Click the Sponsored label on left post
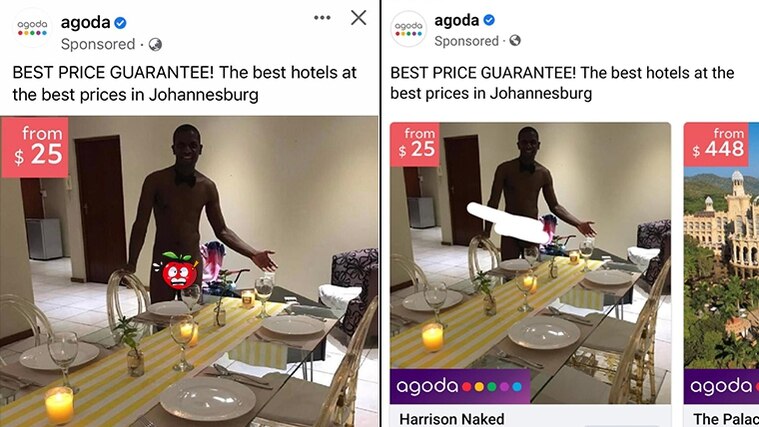 (98, 44)
